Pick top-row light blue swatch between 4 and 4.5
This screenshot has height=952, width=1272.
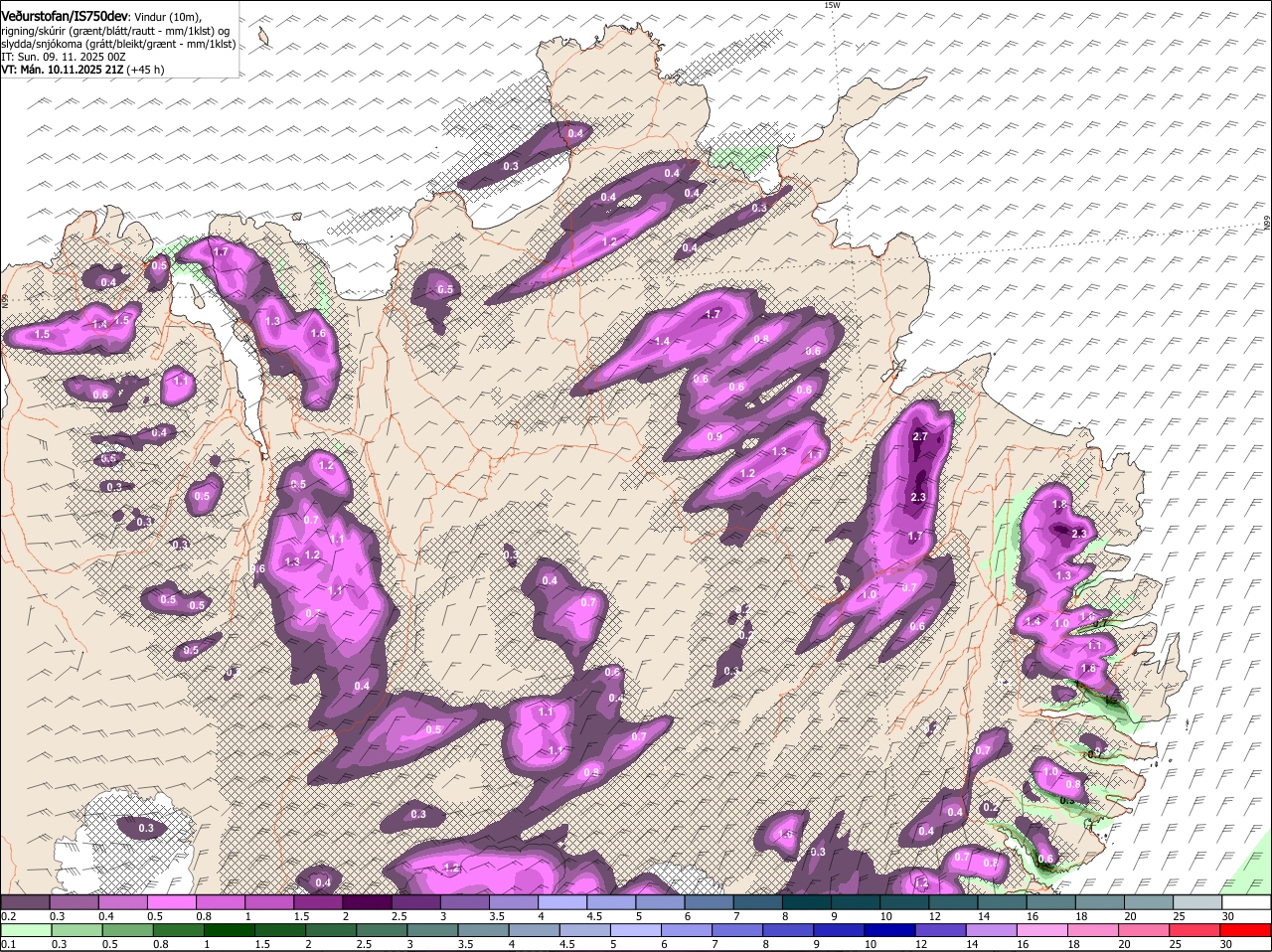pos(562,901)
